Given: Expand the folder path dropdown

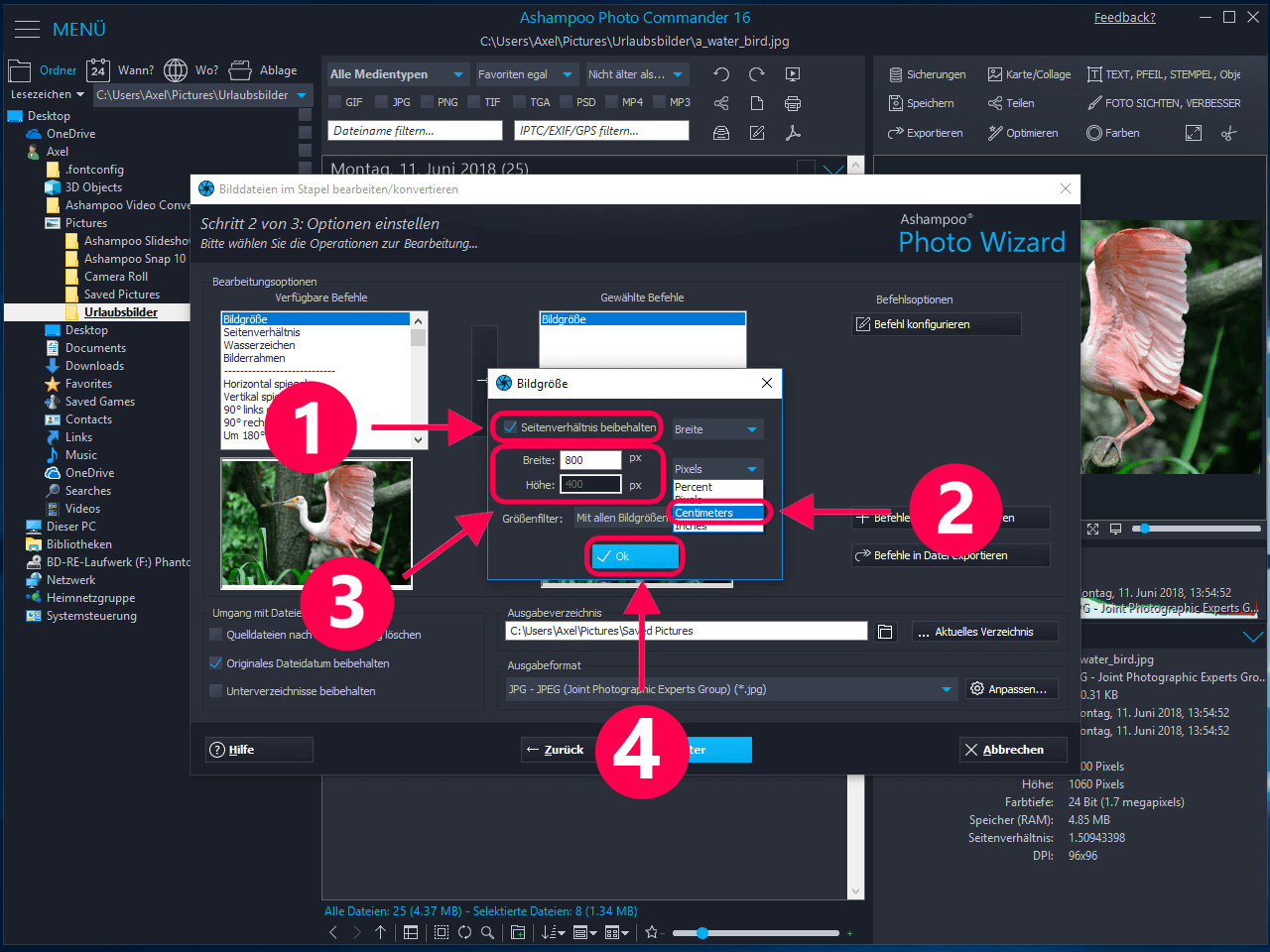Looking at the screenshot, I should (x=303, y=95).
